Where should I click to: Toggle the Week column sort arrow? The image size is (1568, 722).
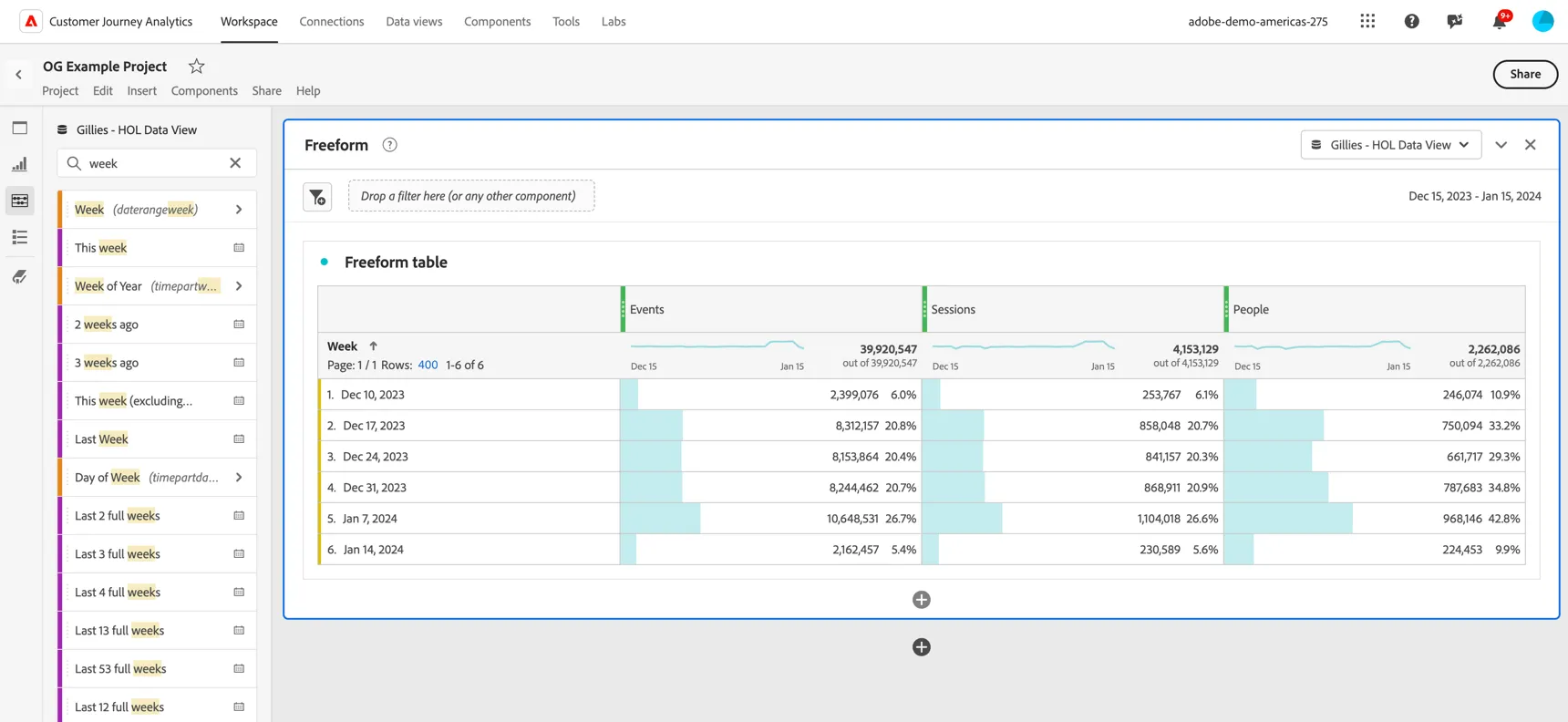click(373, 346)
